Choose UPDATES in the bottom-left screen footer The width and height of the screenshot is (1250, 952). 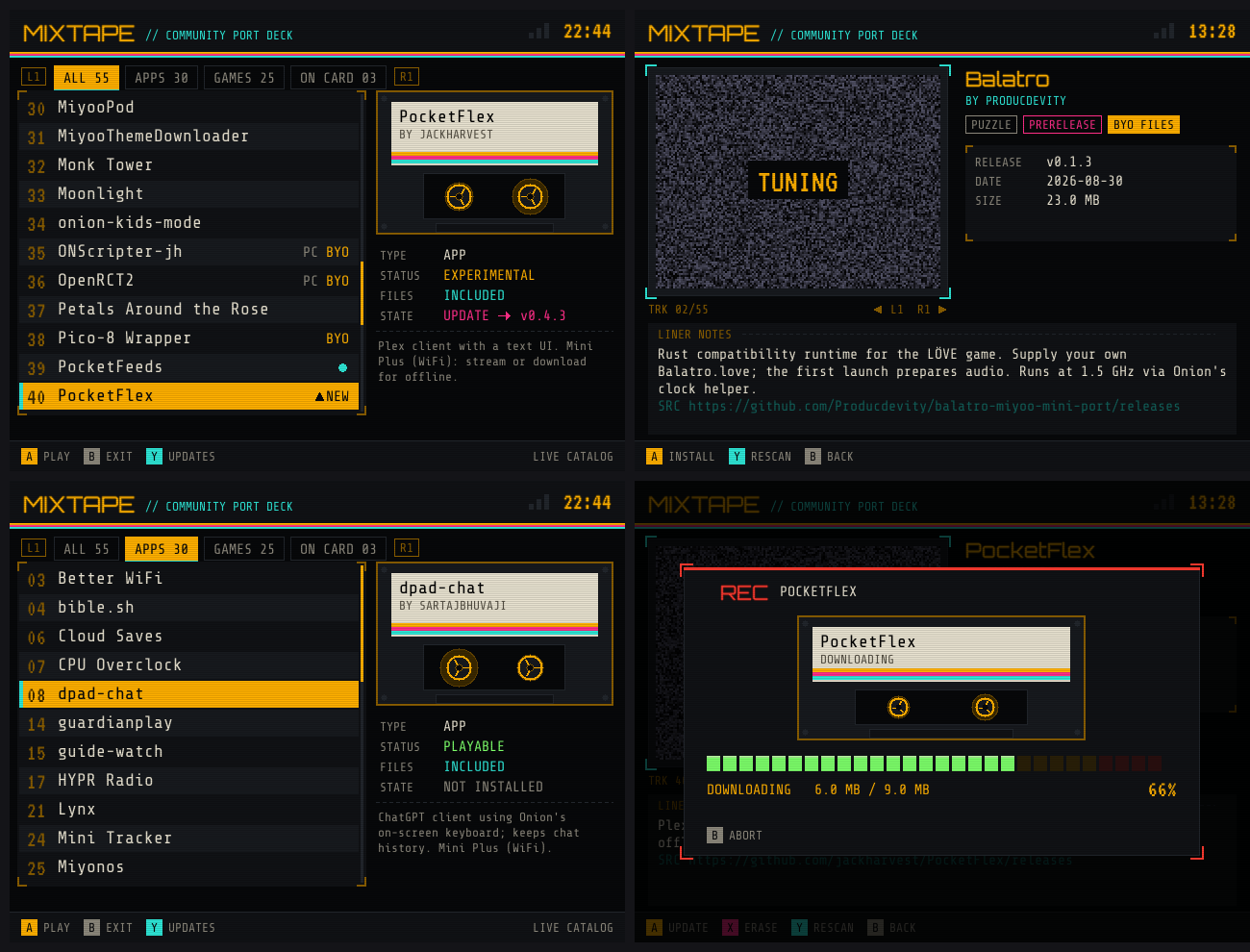(181, 928)
